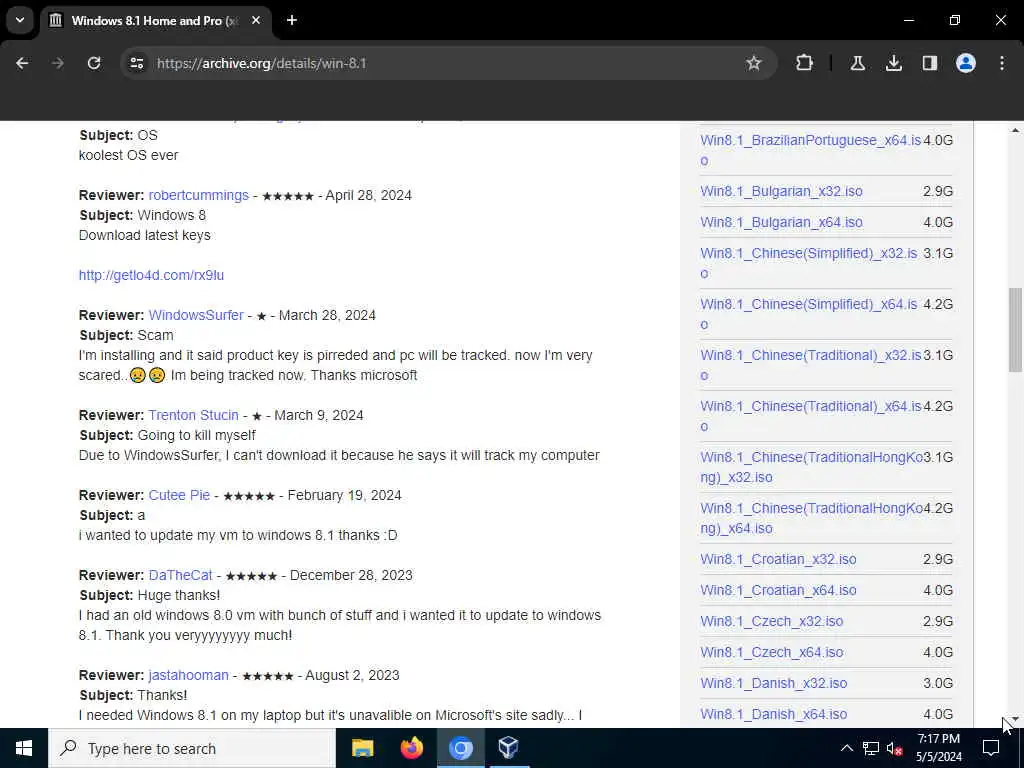Download Win8.1_Croatian_x64.iso
The image size is (1024, 768).
point(778,590)
